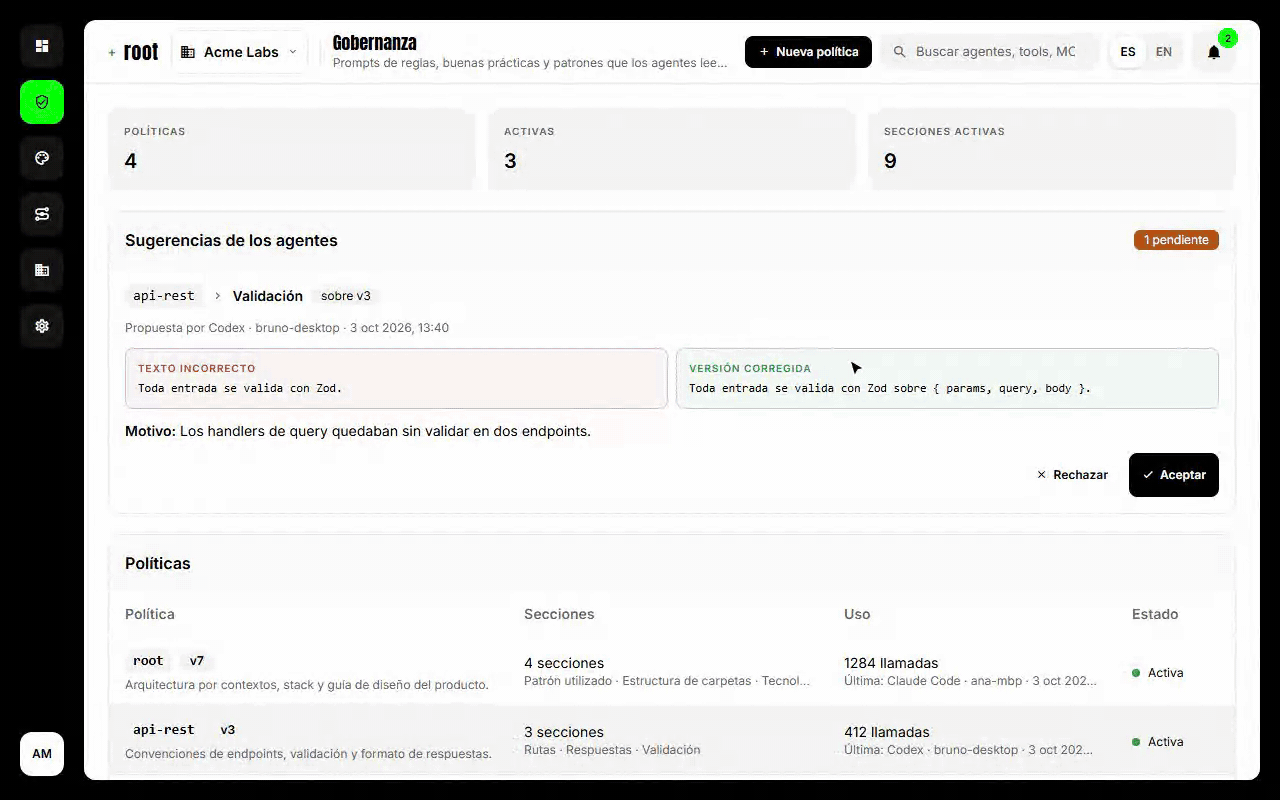Click the root logo in header

[134, 52]
